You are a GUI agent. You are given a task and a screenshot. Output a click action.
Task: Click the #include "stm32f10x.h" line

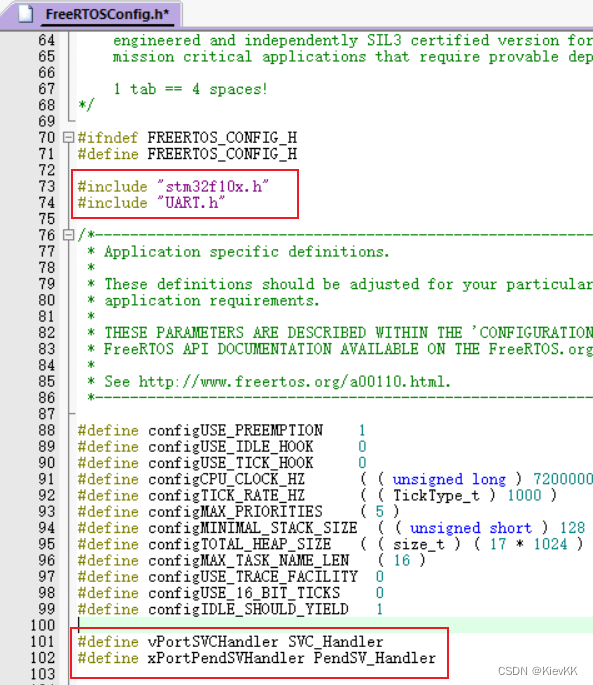173,187
